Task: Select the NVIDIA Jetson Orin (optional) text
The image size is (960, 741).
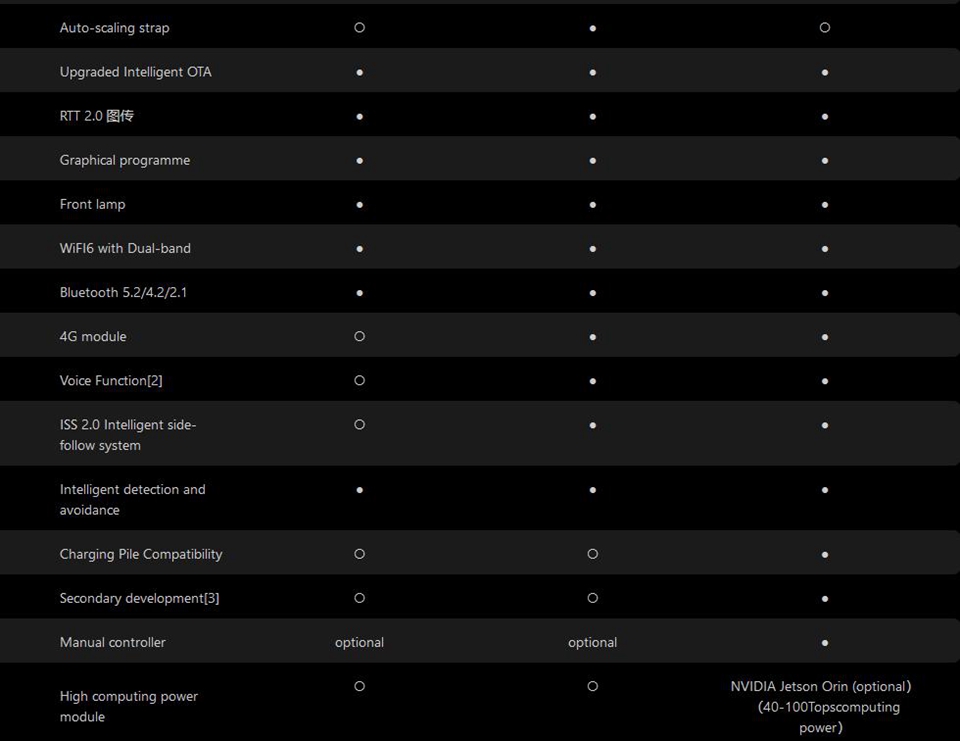Action: click(x=821, y=687)
